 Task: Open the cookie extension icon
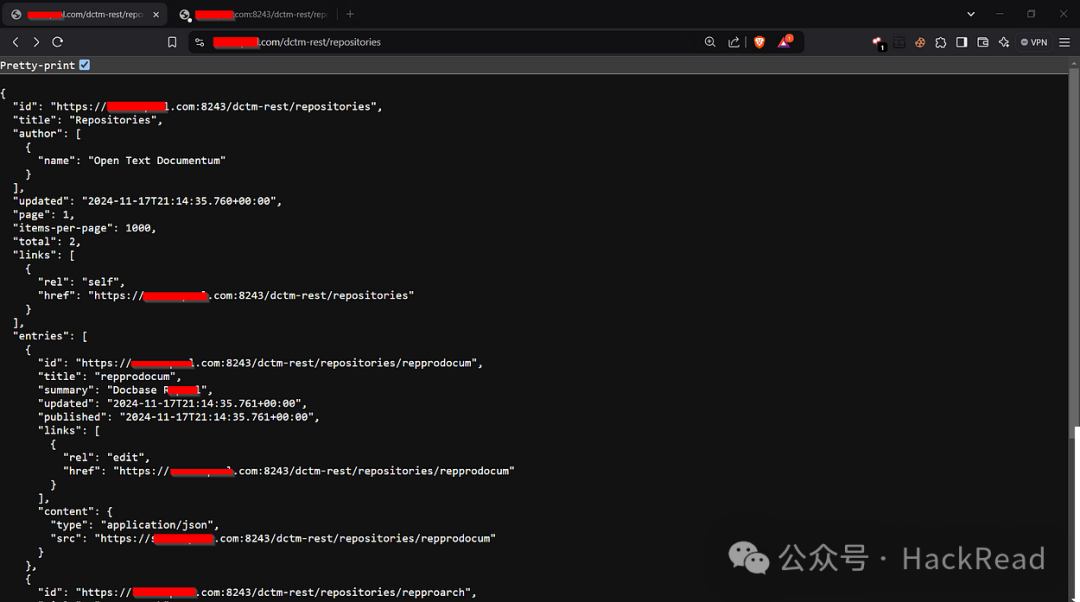coord(920,42)
